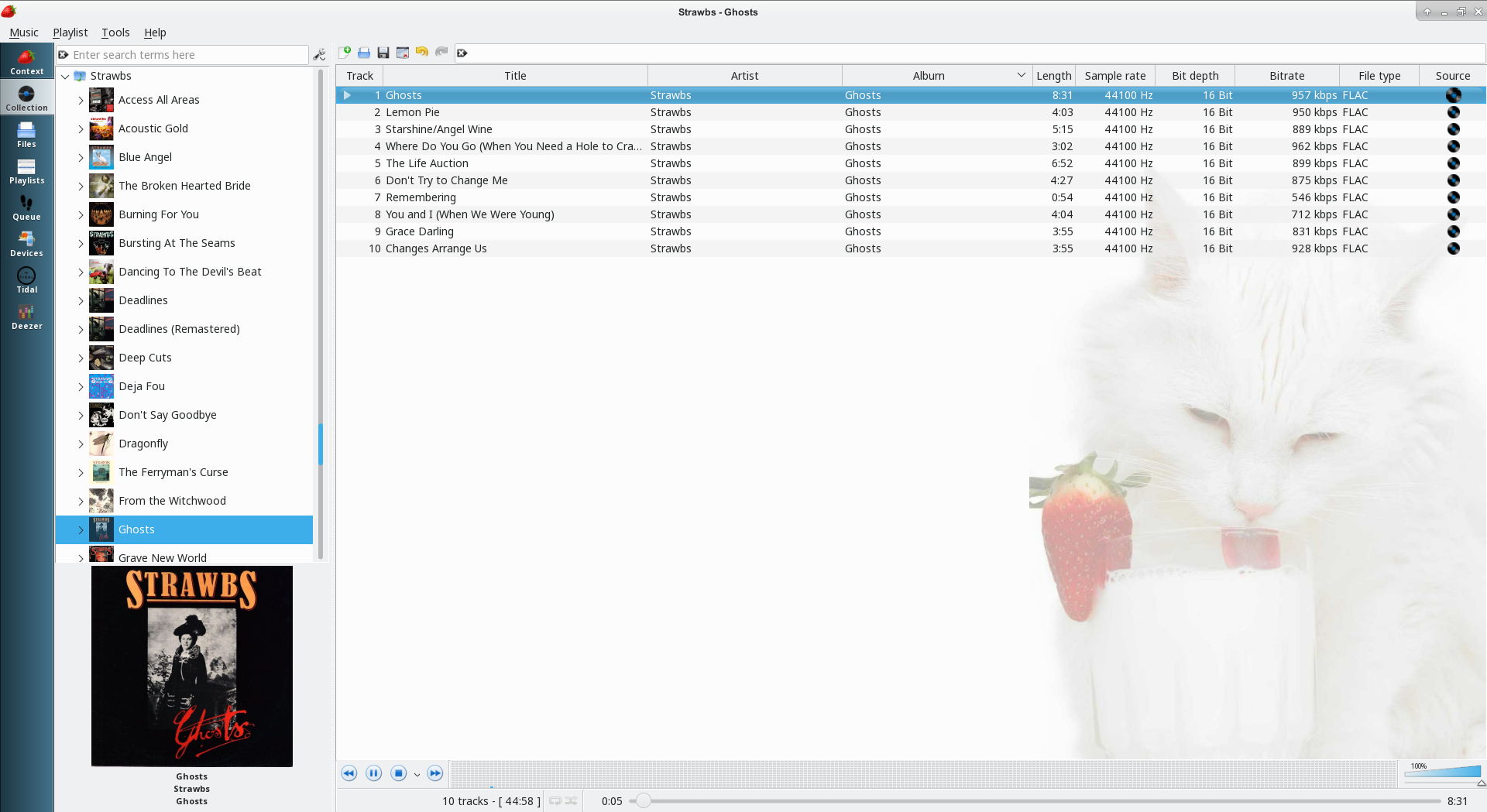Expand the Deep Cuts album
1487x812 pixels.
(81, 358)
